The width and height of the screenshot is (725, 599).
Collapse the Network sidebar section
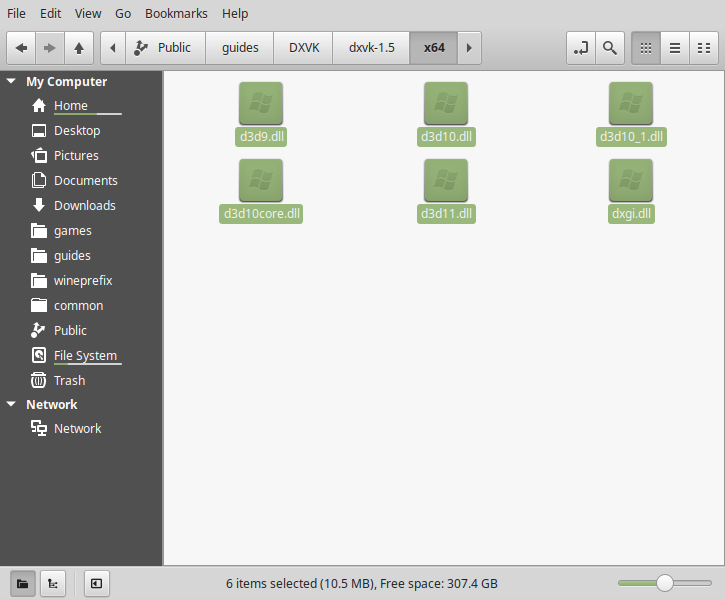11,404
